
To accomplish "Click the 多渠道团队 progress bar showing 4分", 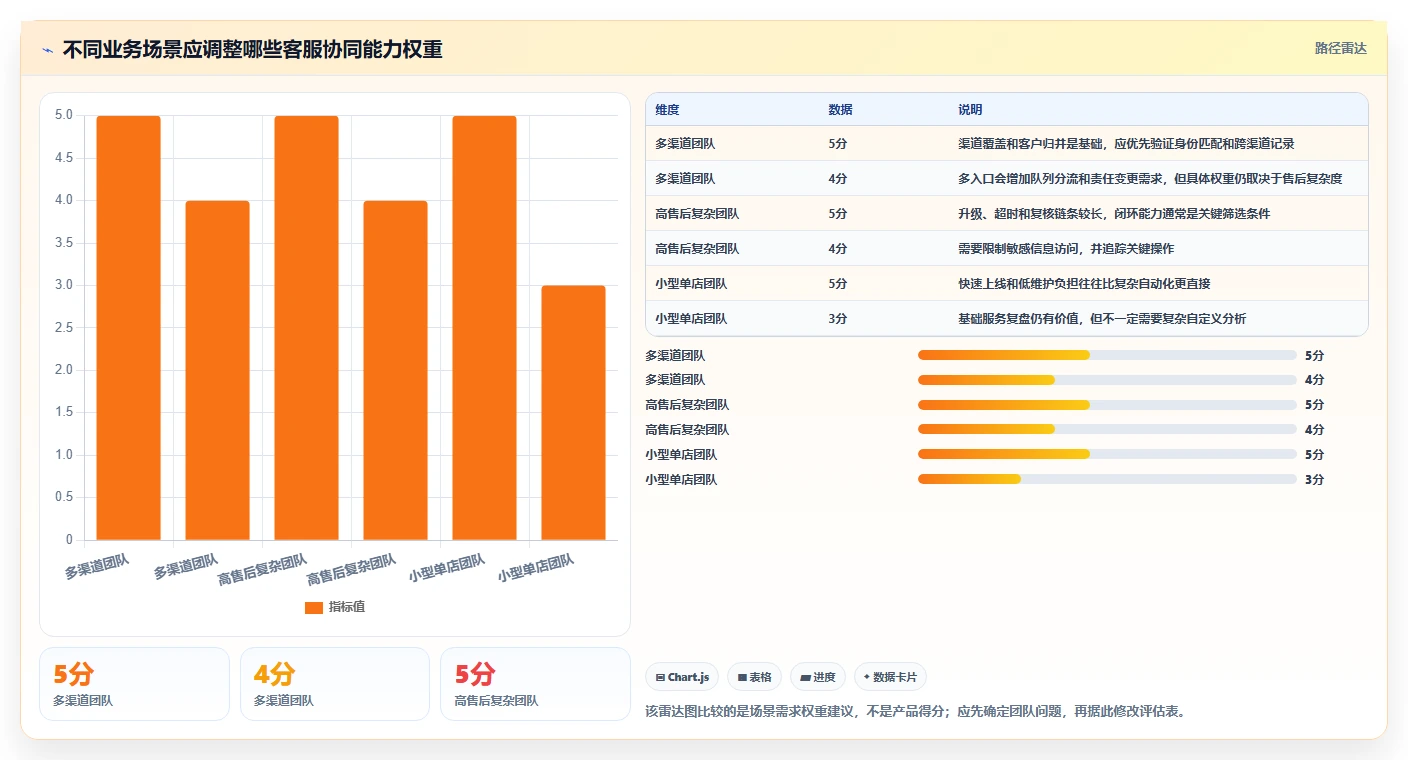I will pyautogui.click(x=1107, y=380).
